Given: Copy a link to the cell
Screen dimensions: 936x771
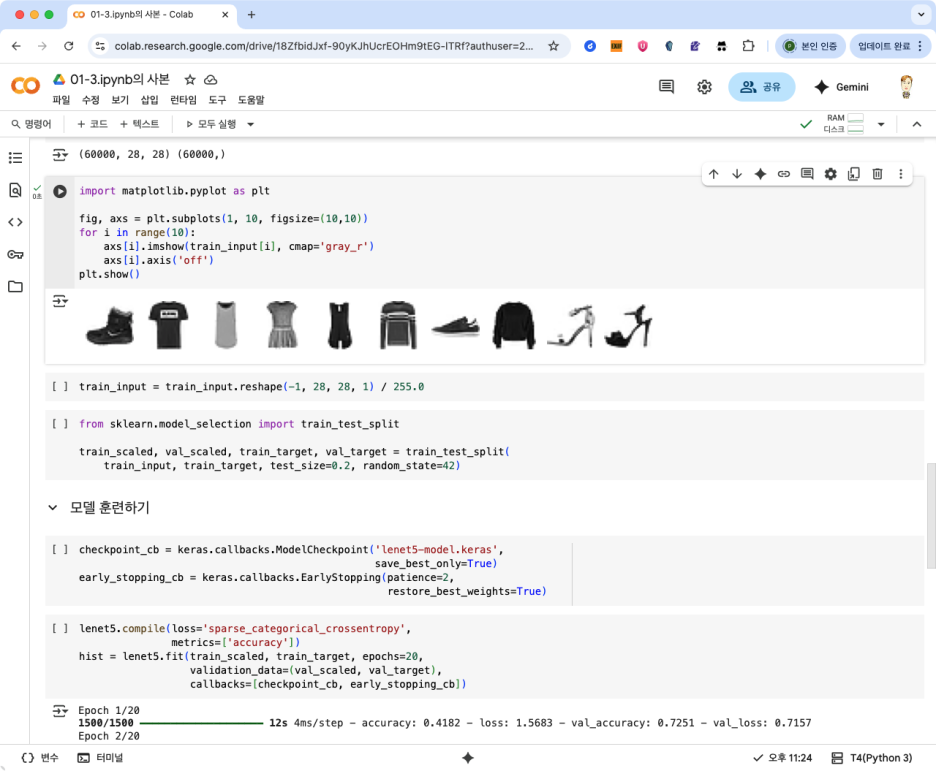Looking at the screenshot, I should point(783,174).
